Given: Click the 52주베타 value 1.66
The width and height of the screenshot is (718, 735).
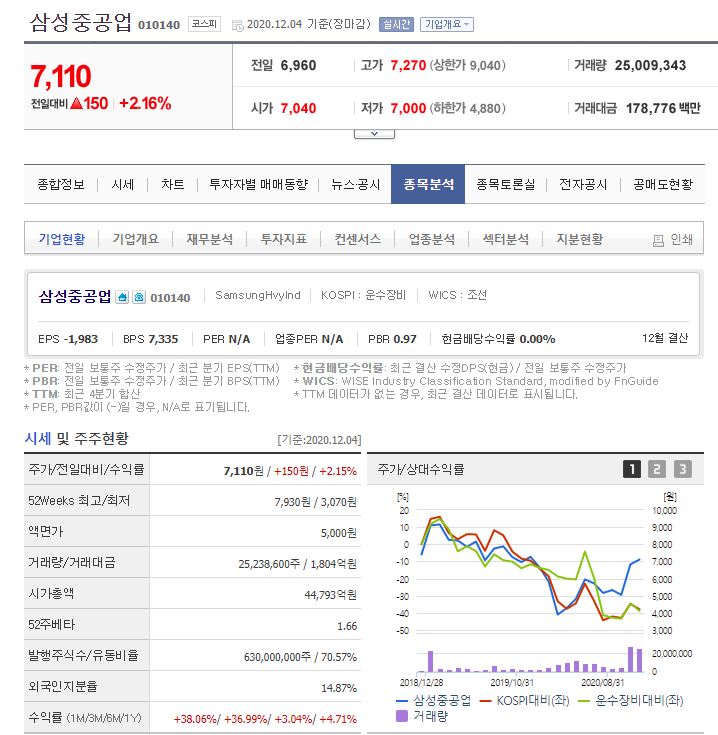Looking at the screenshot, I should click(x=347, y=626).
